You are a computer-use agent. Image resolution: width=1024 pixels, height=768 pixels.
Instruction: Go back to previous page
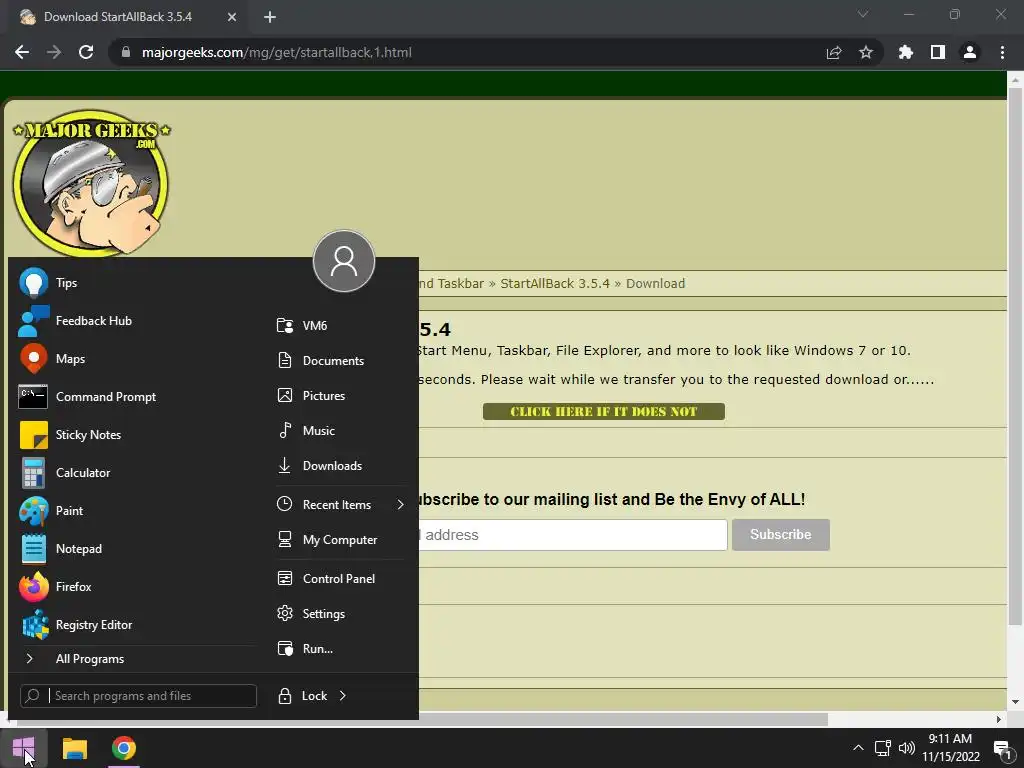[x=22, y=52]
